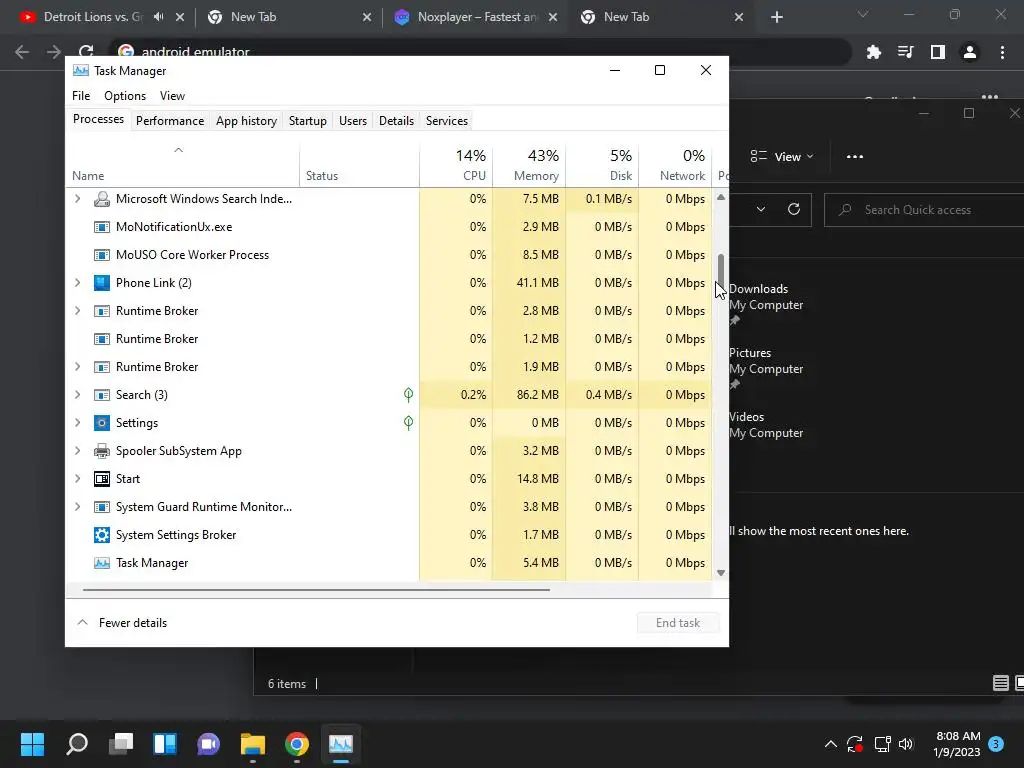Viewport: 1024px width, 768px height.
Task: Refresh File Explorer address bar
Action: pyautogui.click(x=793, y=209)
